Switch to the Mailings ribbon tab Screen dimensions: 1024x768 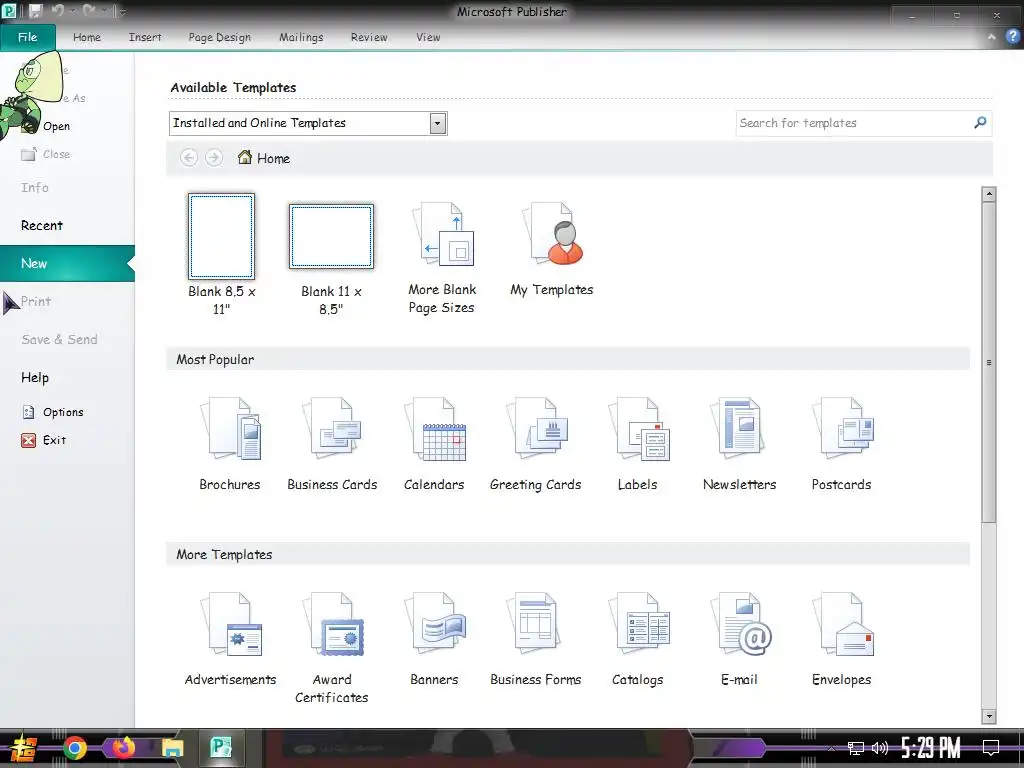click(301, 37)
